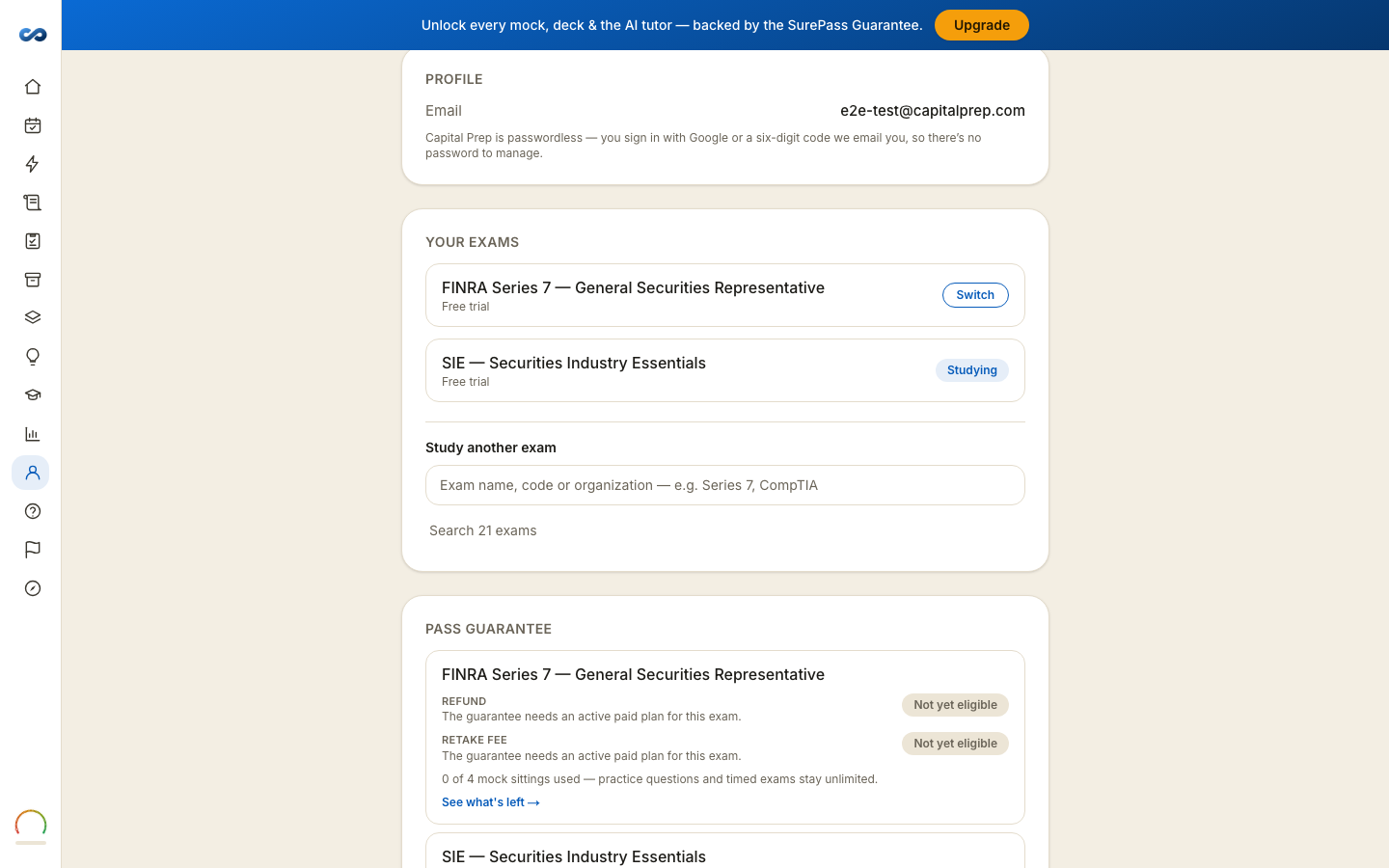Click Not yet eligible badge for Retake Fee
The height and width of the screenshot is (868, 1389).
pos(955,744)
